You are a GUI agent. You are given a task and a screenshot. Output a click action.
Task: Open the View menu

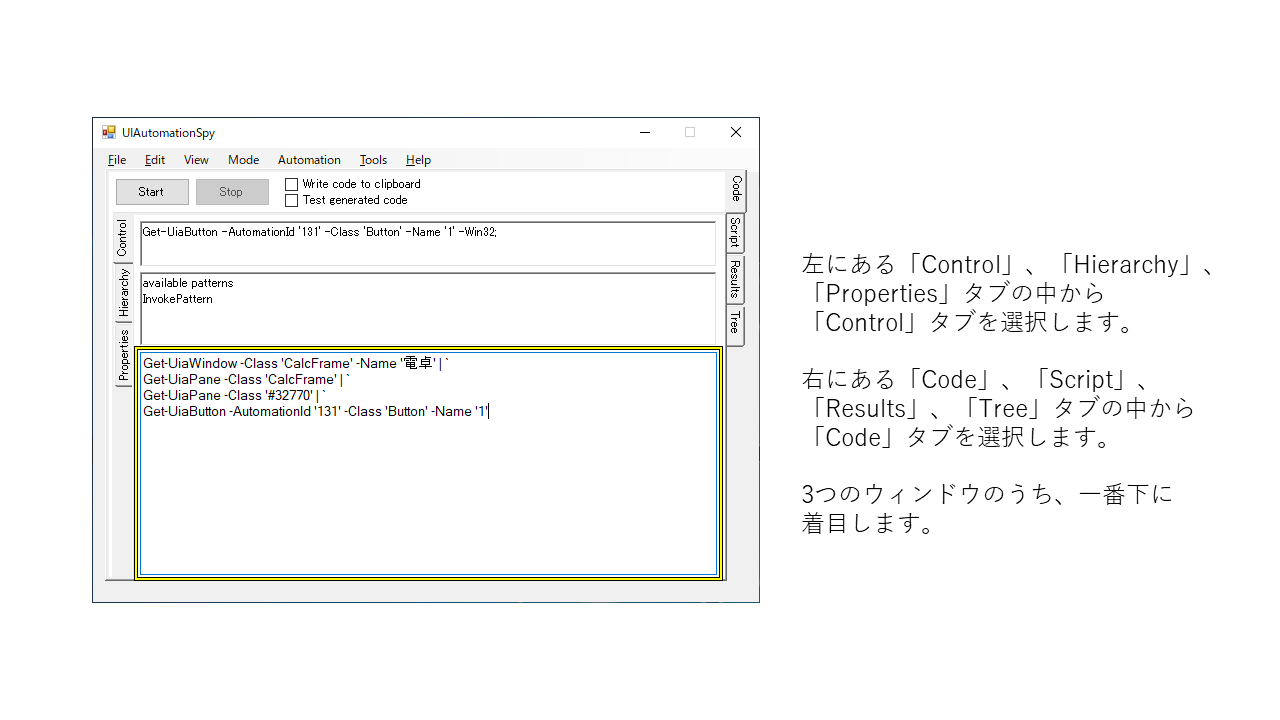(196, 160)
